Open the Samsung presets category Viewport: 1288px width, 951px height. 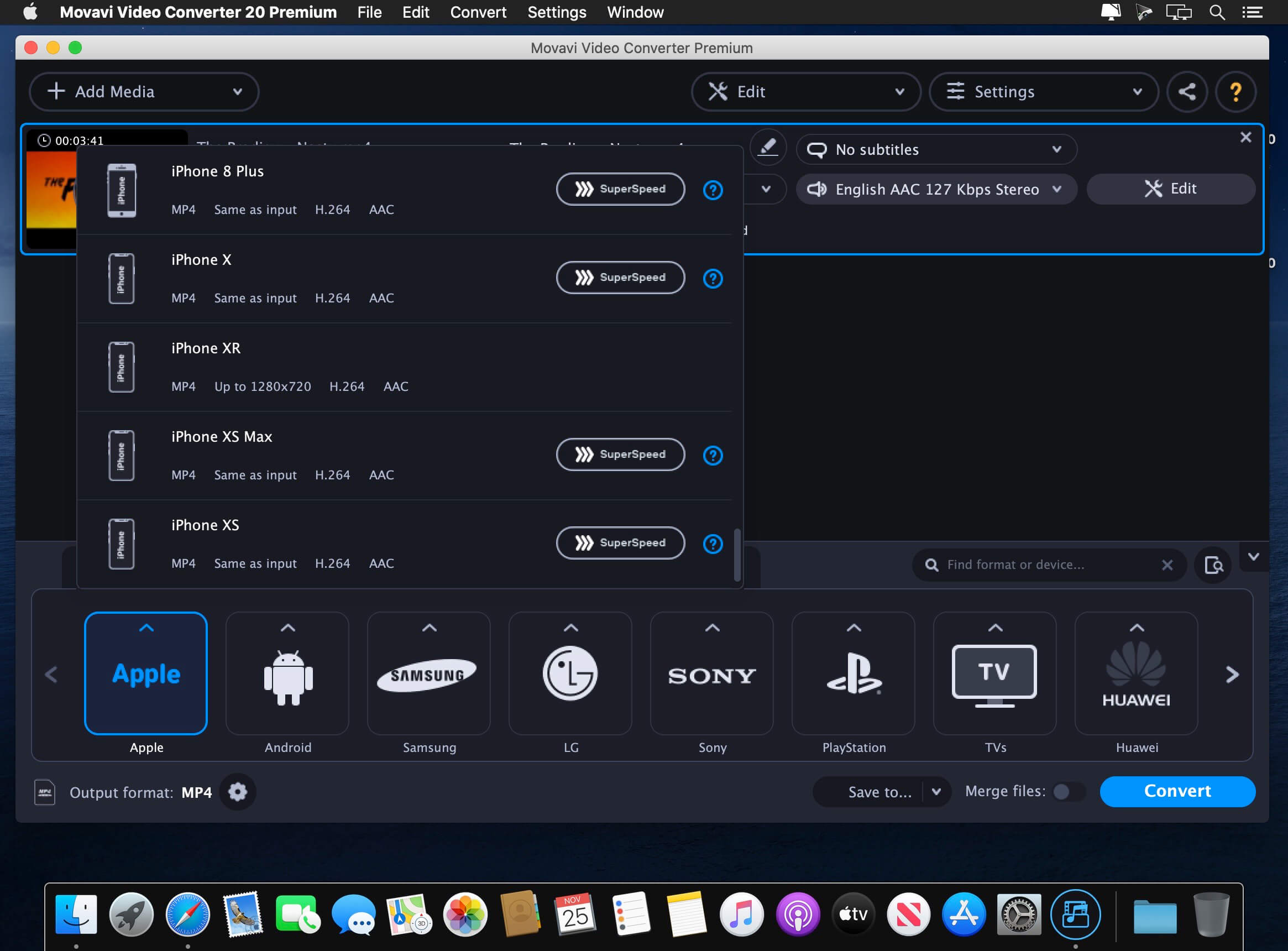428,673
